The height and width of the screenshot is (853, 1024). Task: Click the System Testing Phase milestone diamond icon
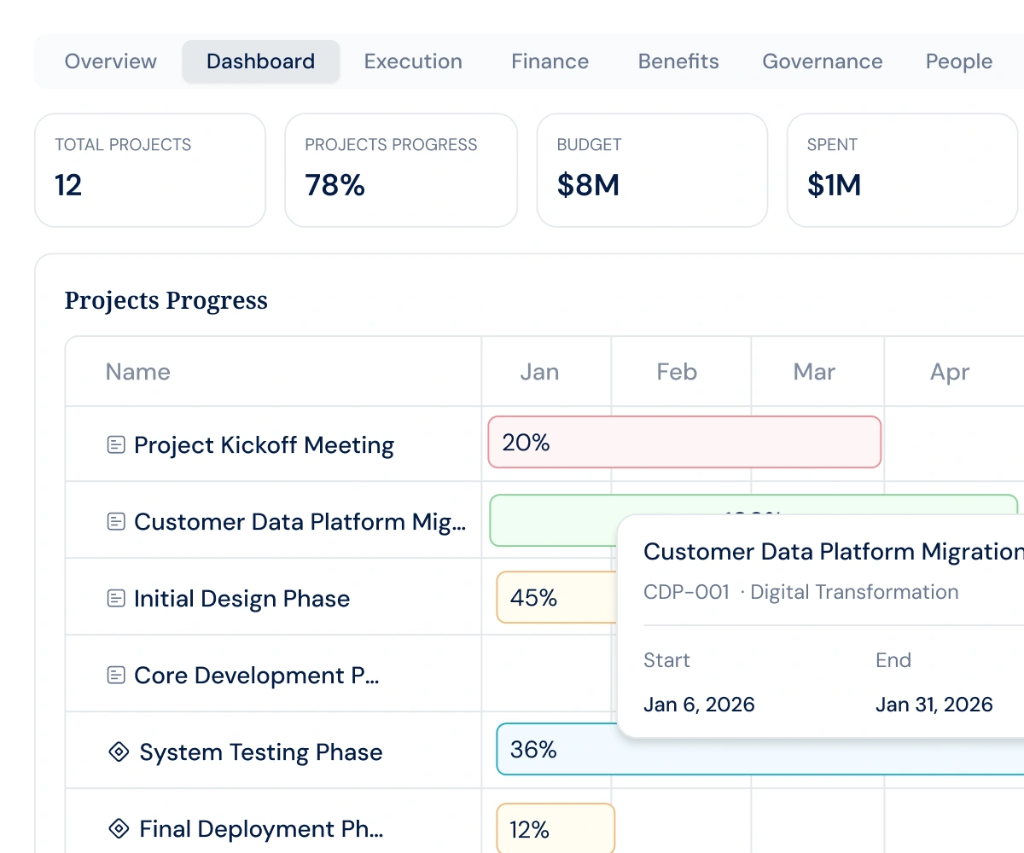point(119,752)
